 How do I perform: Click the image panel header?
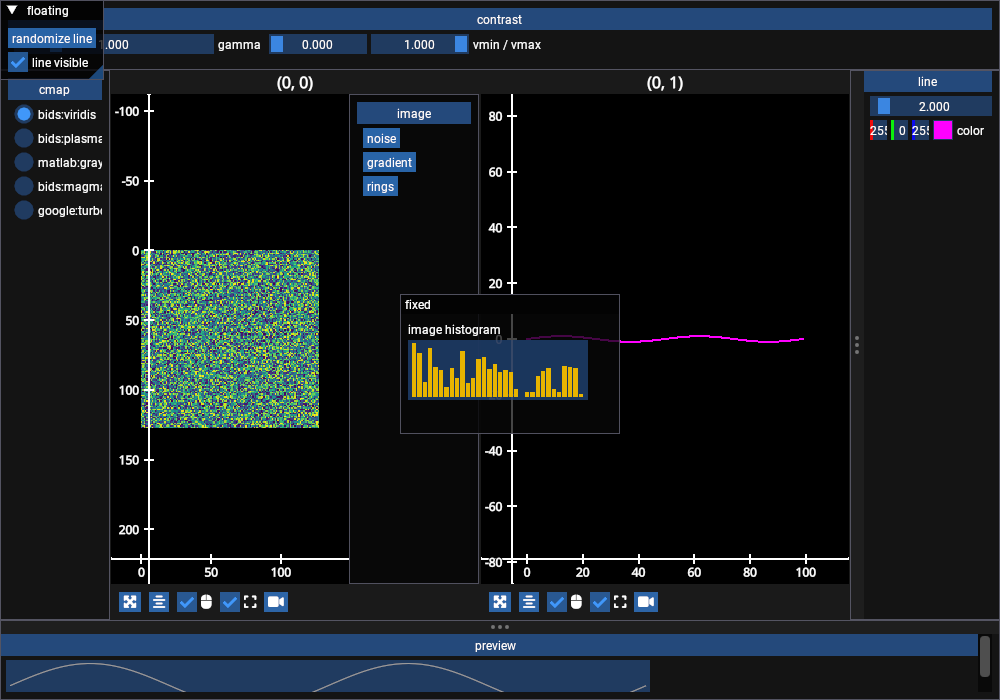point(414,113)
